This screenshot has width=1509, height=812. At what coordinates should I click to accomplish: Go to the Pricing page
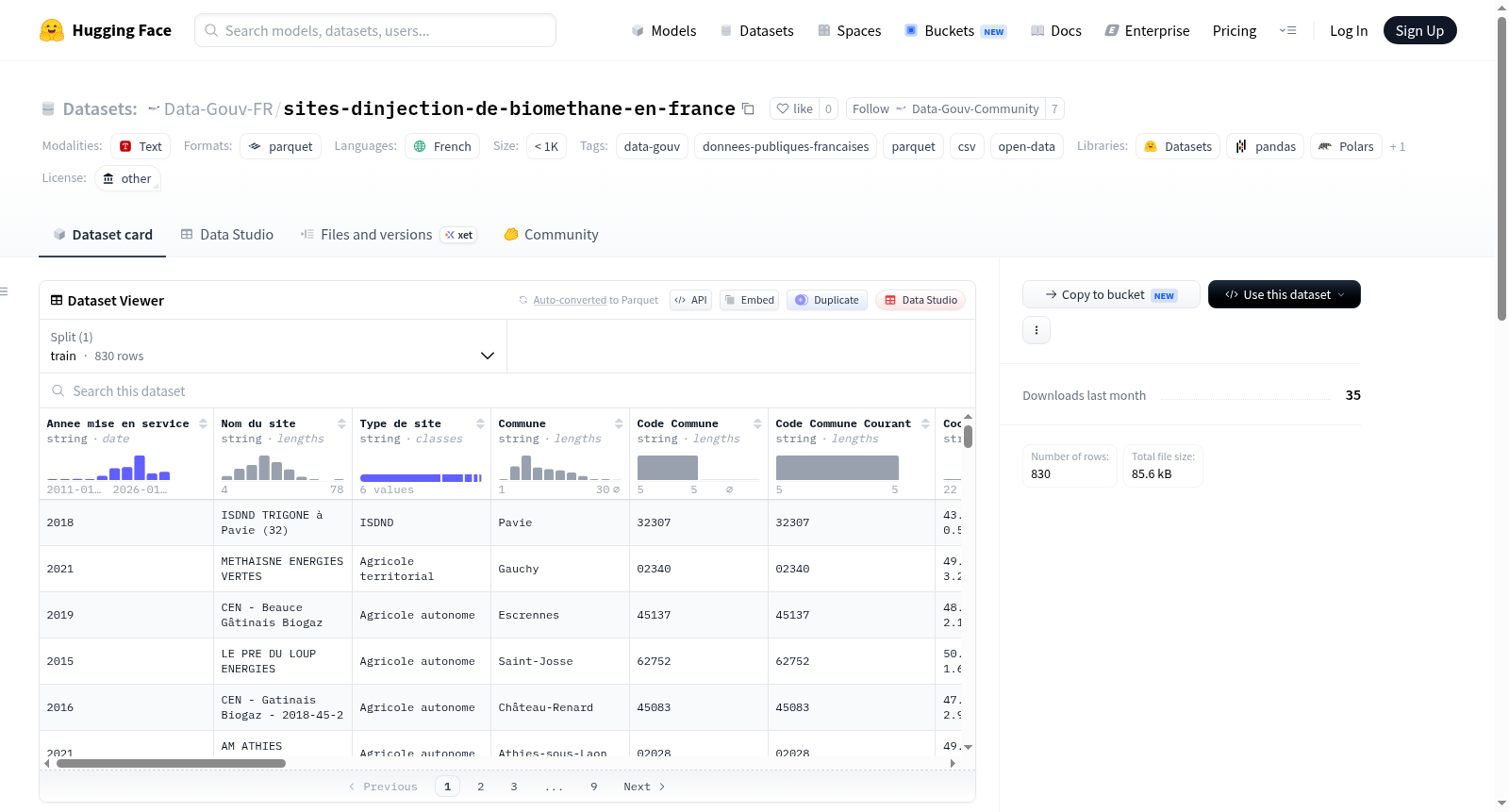point(1235,30)
